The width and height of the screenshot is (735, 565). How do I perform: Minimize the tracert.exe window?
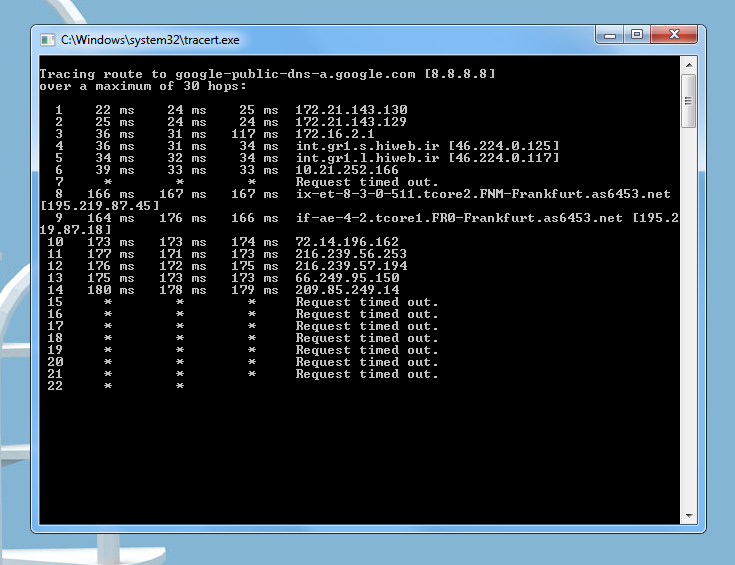click(611, 36)
